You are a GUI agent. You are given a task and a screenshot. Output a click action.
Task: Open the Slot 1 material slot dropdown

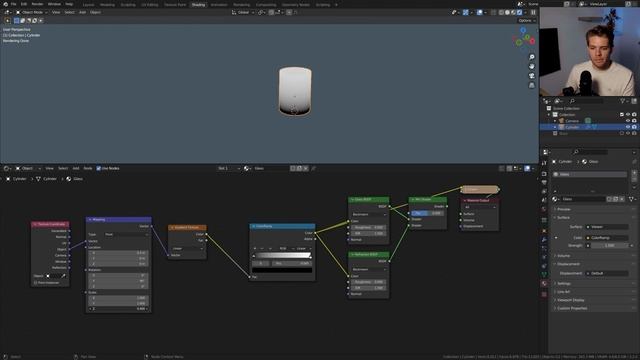click(x=229, y=168)
